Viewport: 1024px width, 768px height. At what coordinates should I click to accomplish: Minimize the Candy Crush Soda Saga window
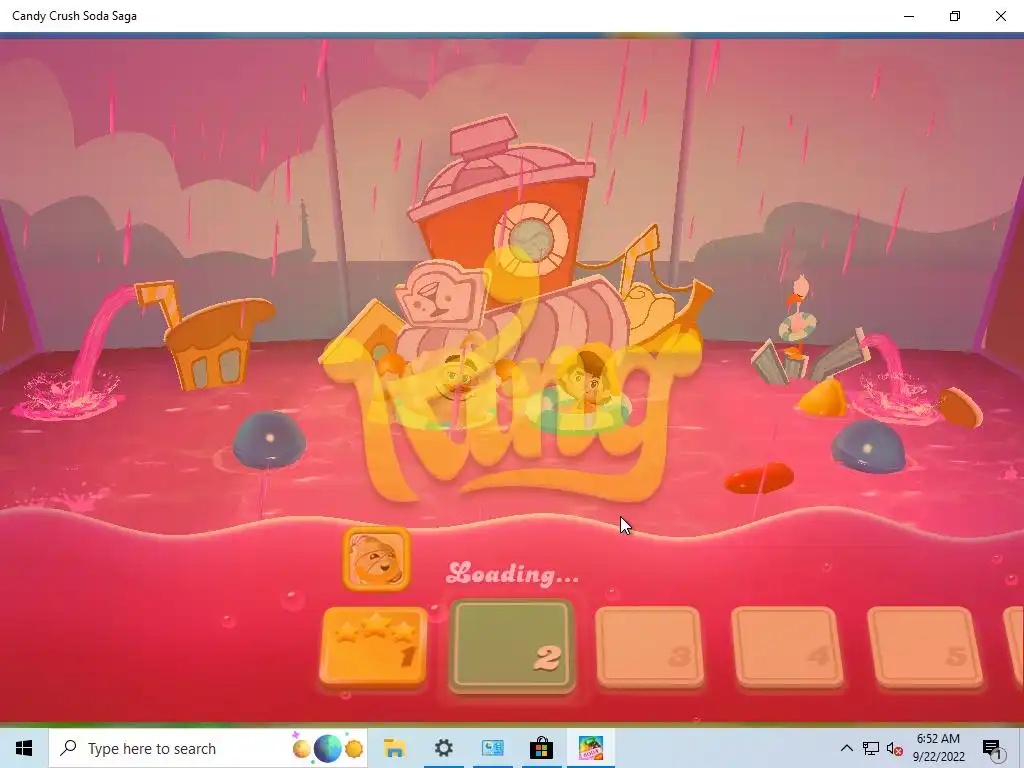[x=909, y=16]
